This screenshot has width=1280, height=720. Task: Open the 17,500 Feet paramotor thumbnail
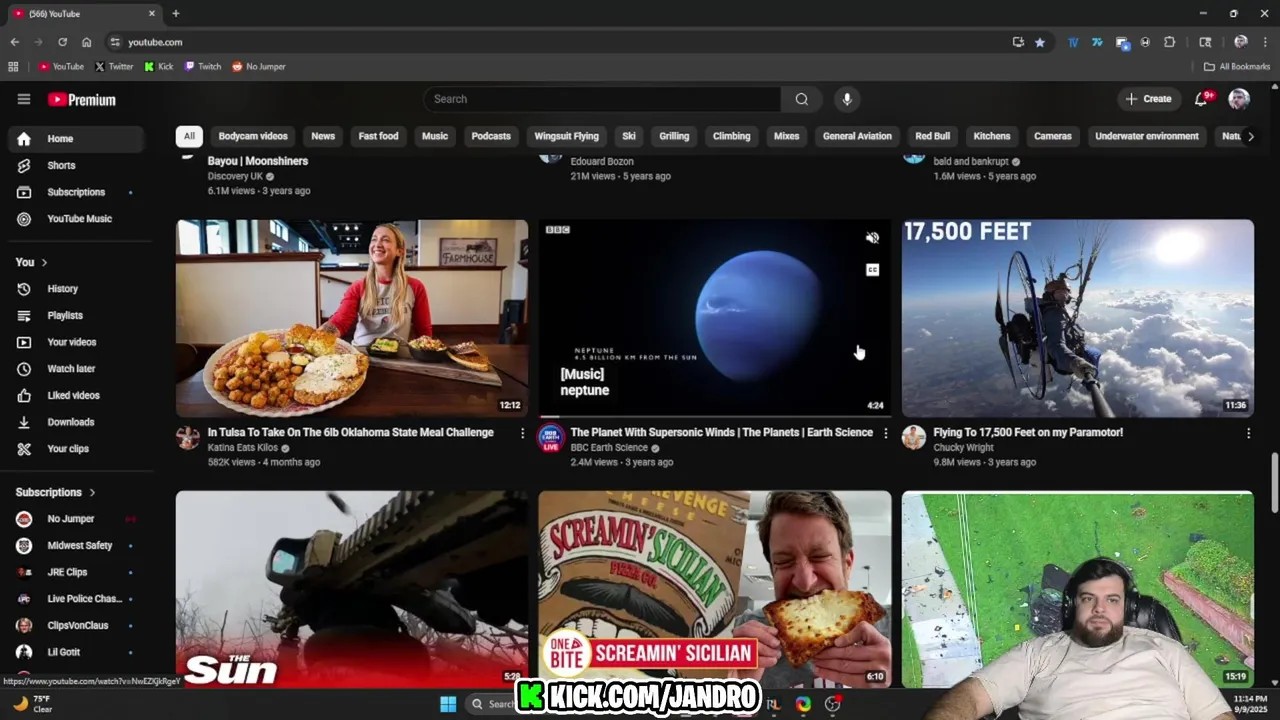pyautogui.click(x=1078, y=318)
